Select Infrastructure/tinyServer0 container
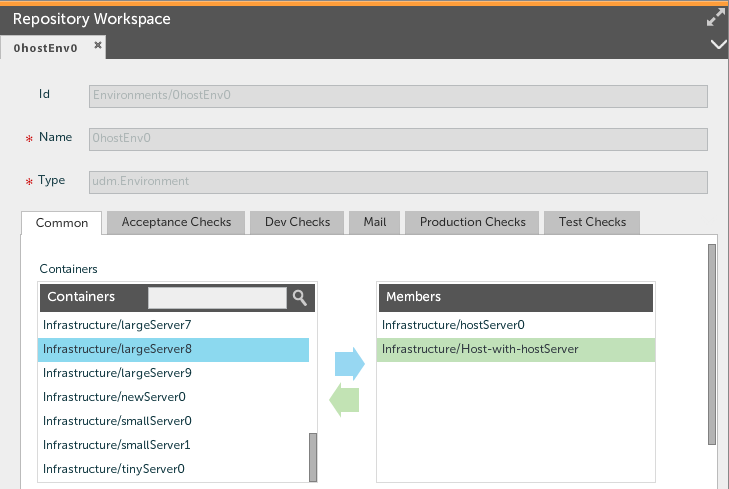This screenshot has height=489, width=729. [x=114, y=469]
